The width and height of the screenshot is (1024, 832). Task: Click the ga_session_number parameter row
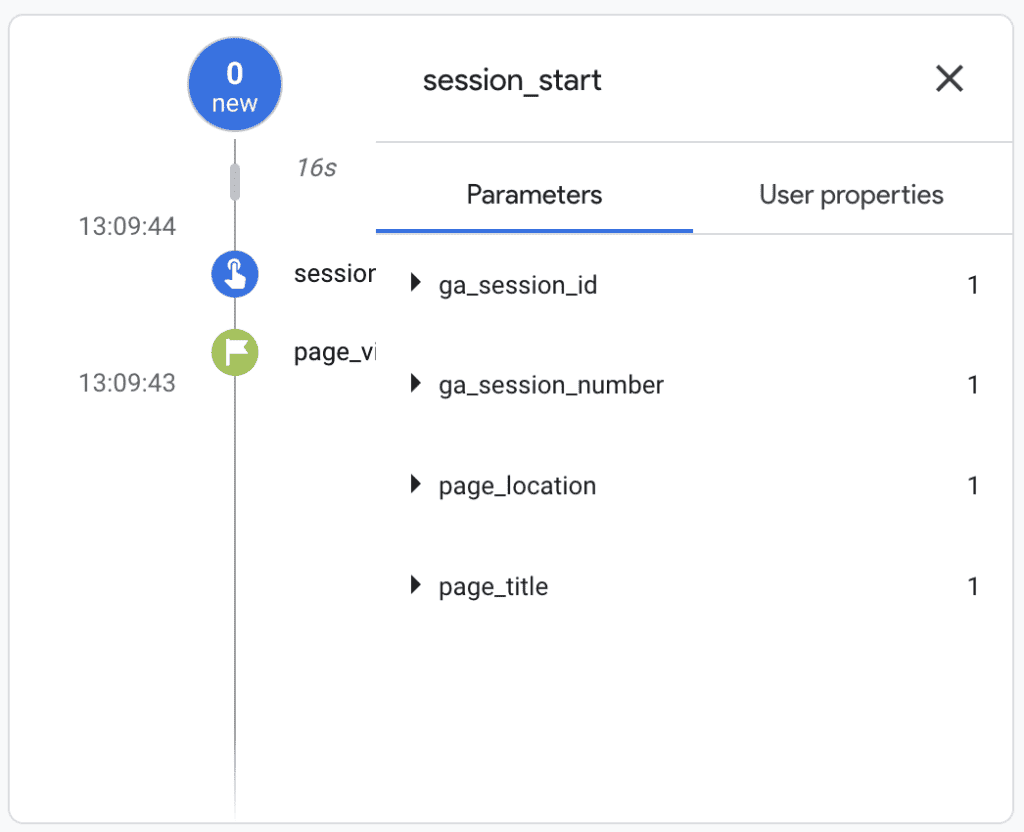coord(550,385)
